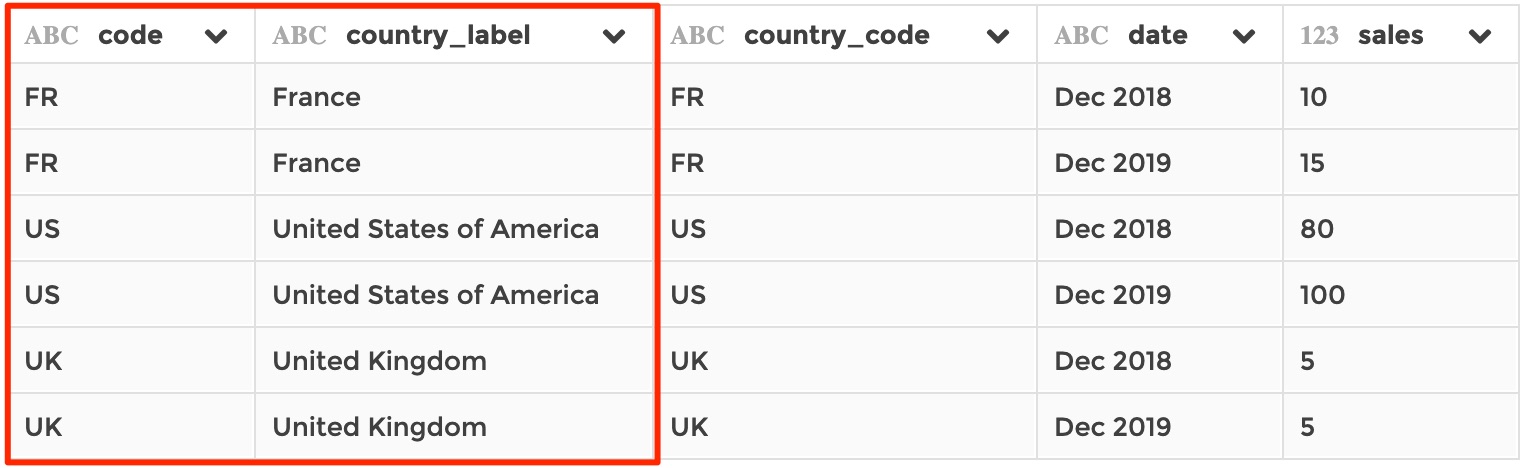Expand the country_label column menu chevron
The width and height of the screenshot is (1534, 468).
tap(614, 37)
